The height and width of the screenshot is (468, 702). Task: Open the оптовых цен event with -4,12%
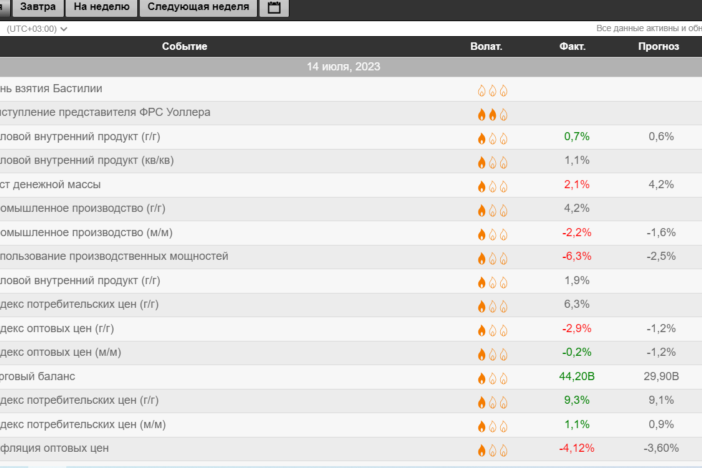[x=54, y=448]
